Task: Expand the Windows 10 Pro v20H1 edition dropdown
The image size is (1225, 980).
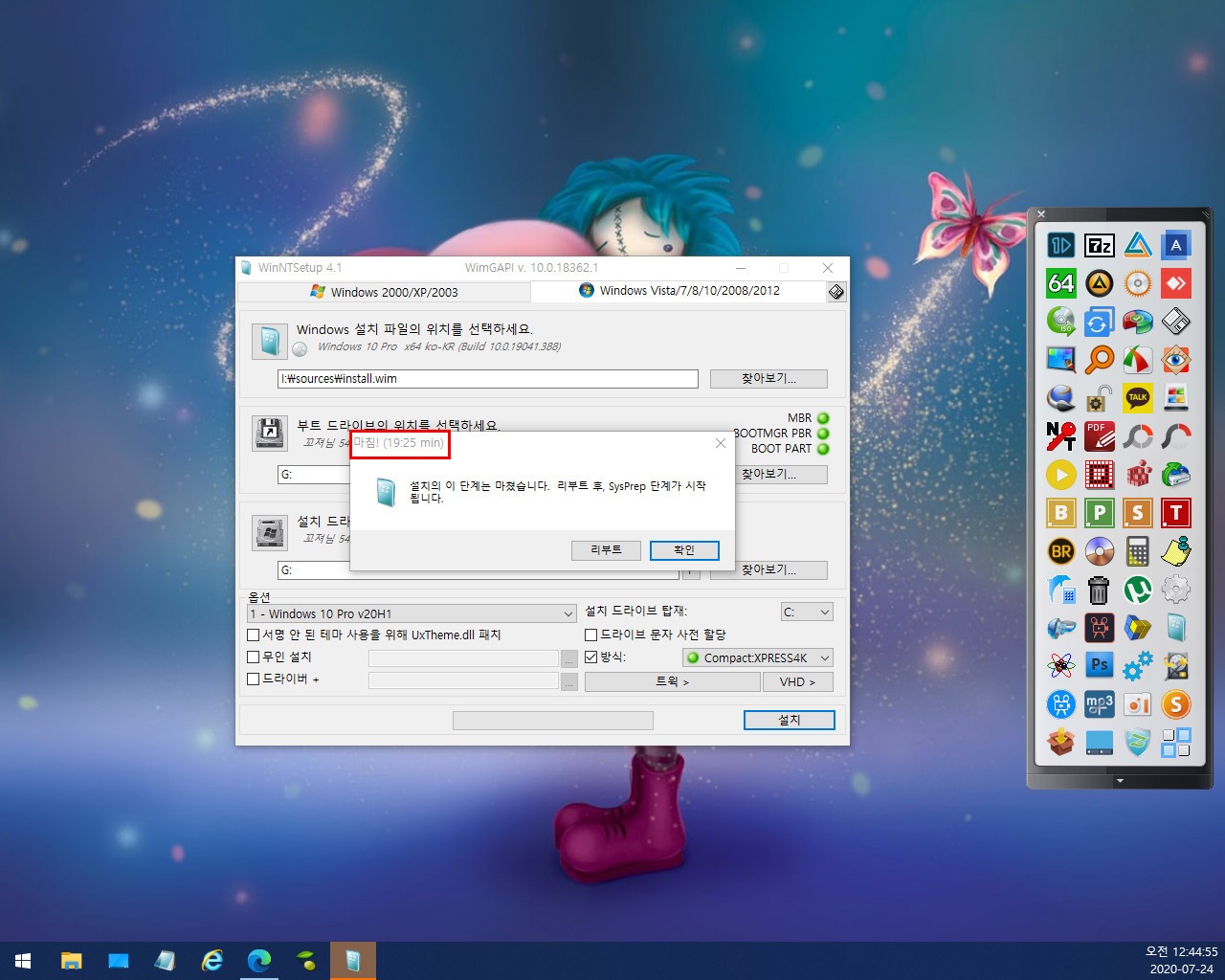Action: pos(412,613)
